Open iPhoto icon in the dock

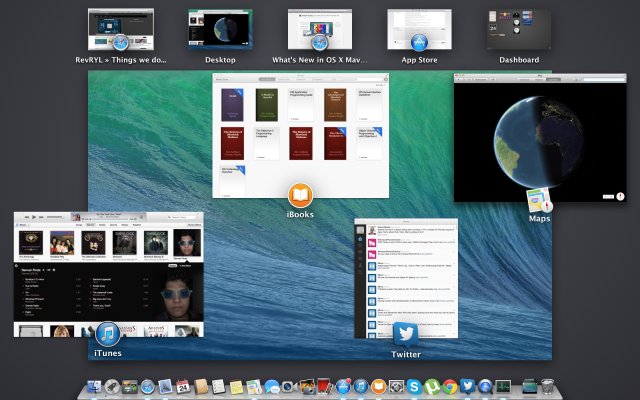tap(307, 386)
